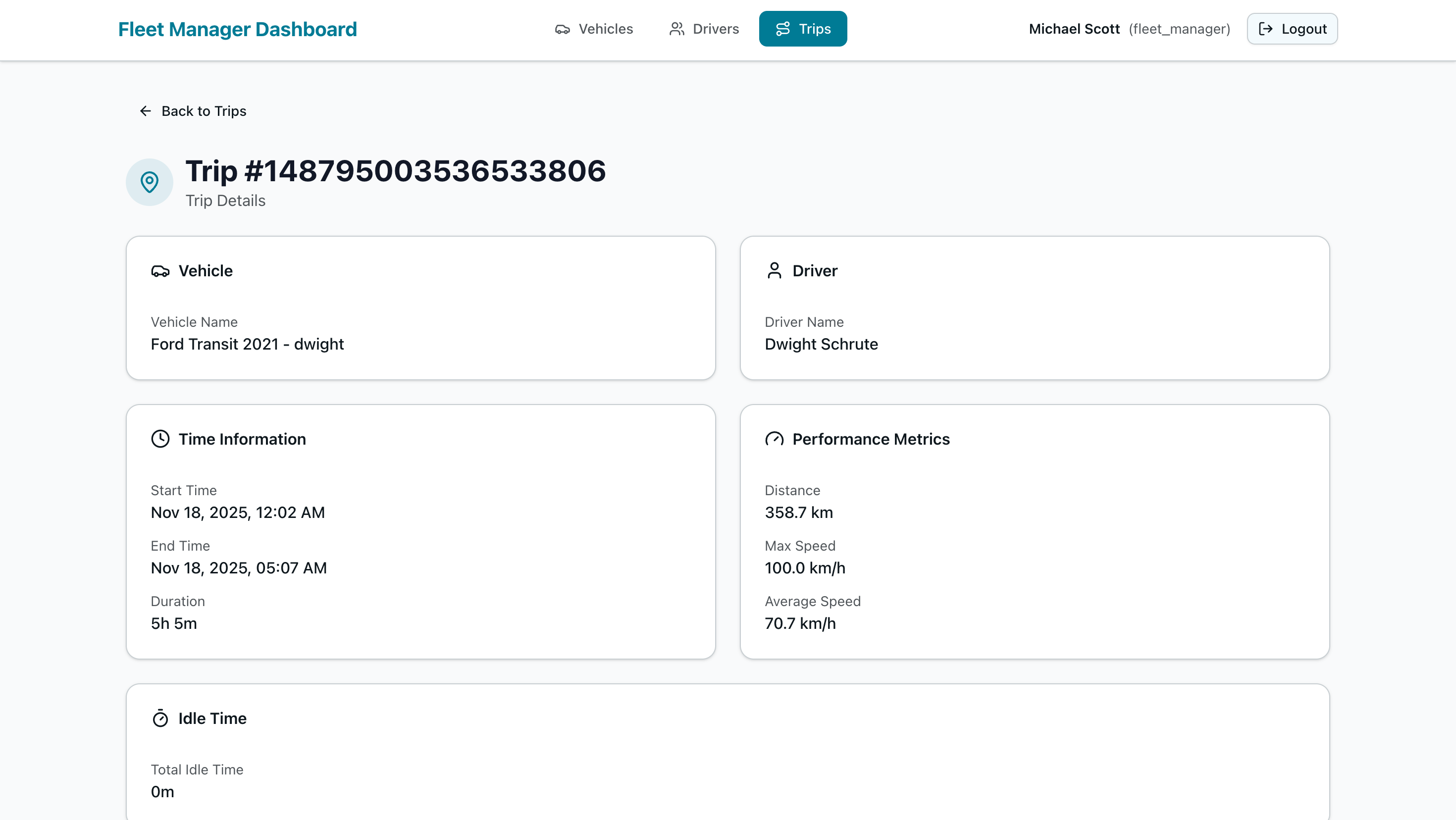
Task: Click the car icon in the Vehicle card
Action: [160, 271]
